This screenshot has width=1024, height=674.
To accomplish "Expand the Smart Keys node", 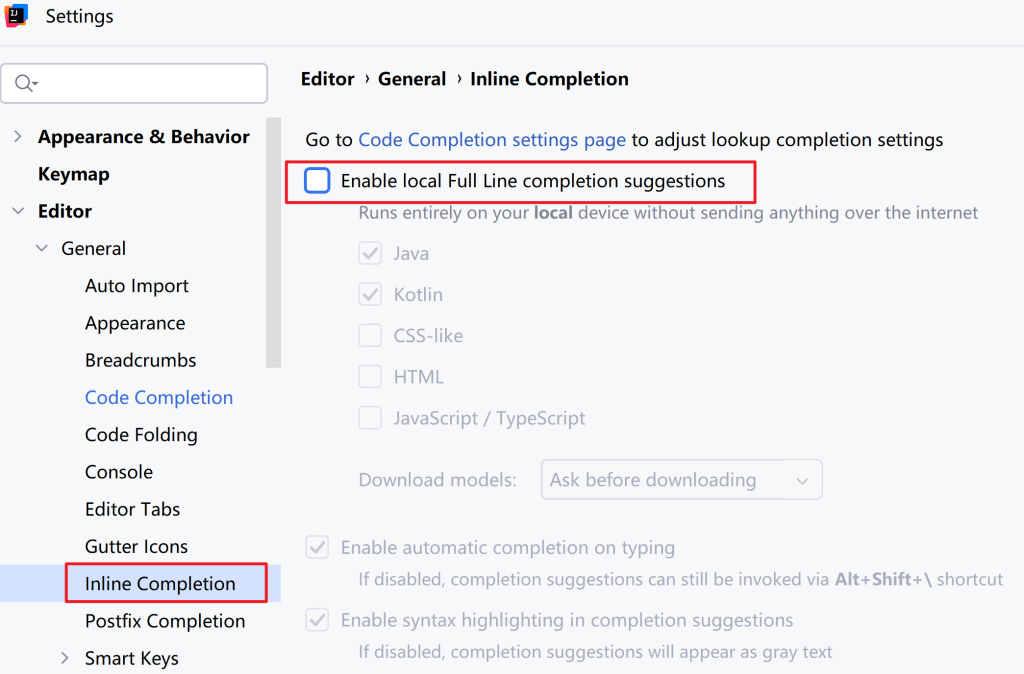I will coord(66,658).
